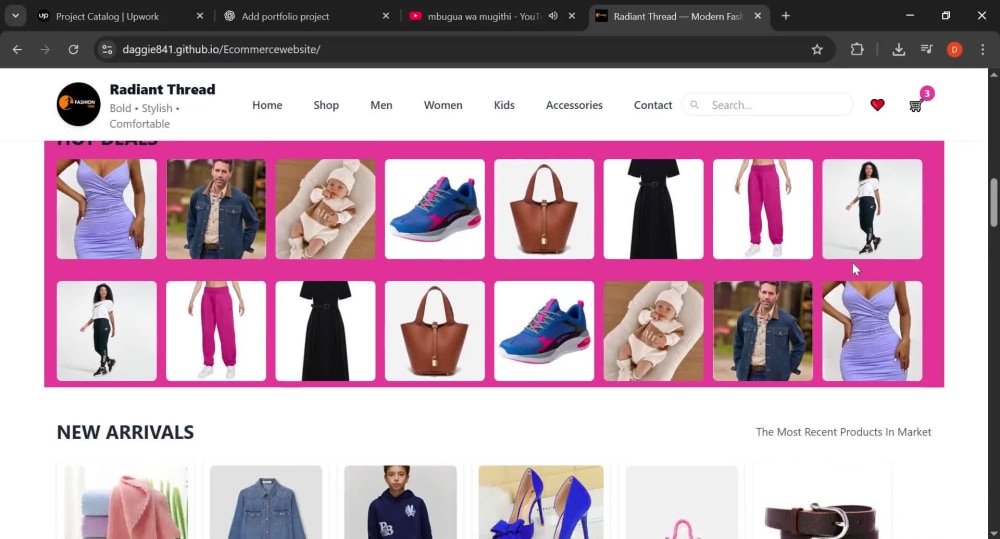
Task: Mute the YouTube tab audio icon
Action: (x=553, y=16)
